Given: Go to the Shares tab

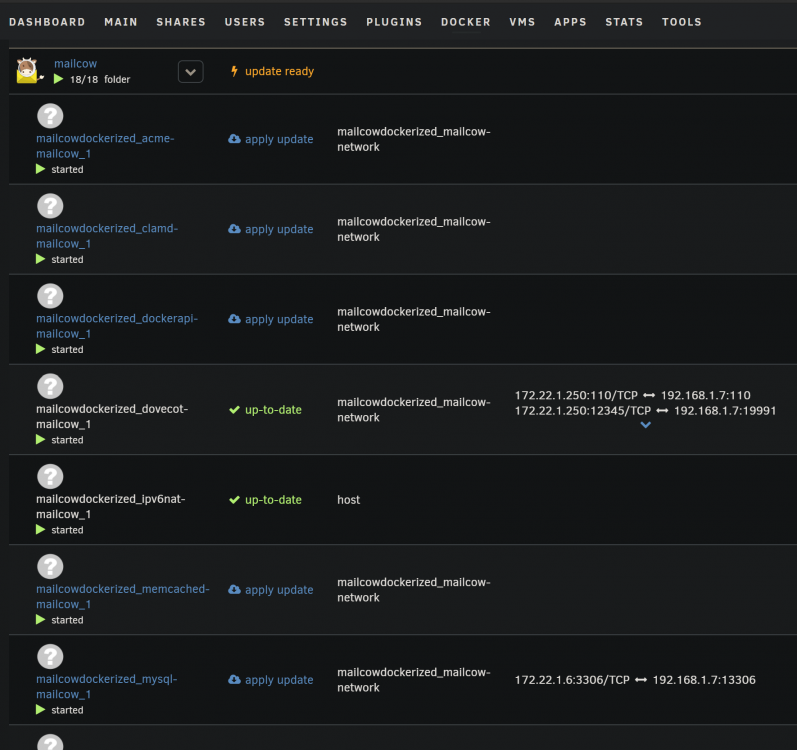Looking at the screenshot, I should (181, 22).
